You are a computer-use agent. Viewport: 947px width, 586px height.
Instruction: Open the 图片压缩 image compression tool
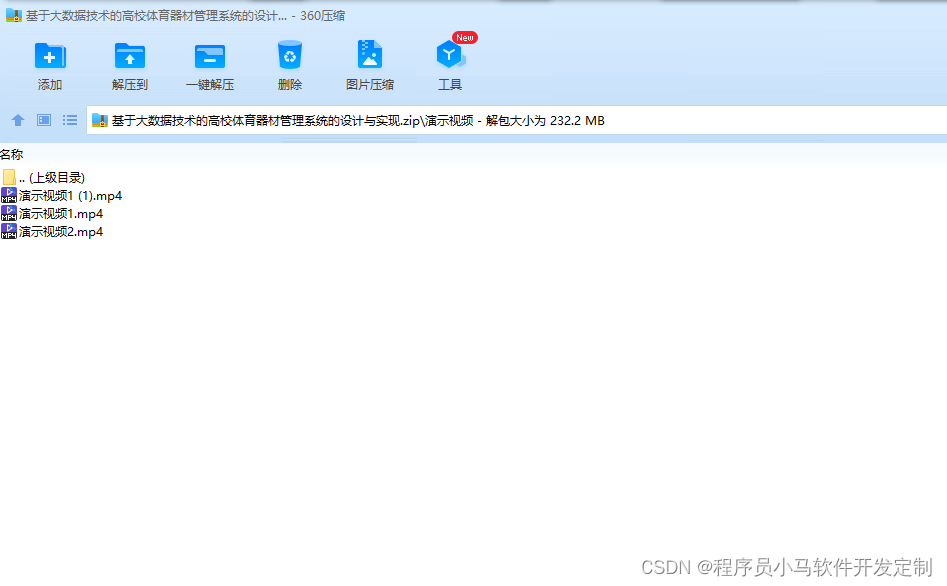pos(369,62)
